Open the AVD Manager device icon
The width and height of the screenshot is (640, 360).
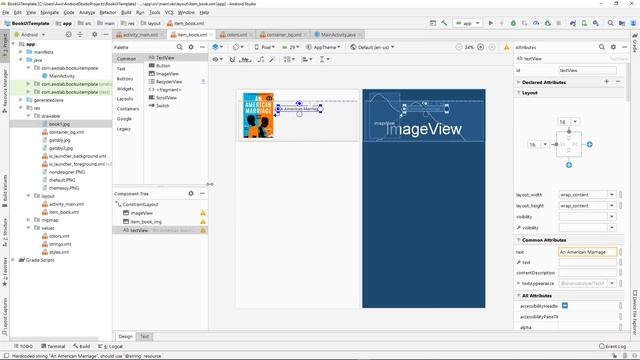[x=584, y=23]
